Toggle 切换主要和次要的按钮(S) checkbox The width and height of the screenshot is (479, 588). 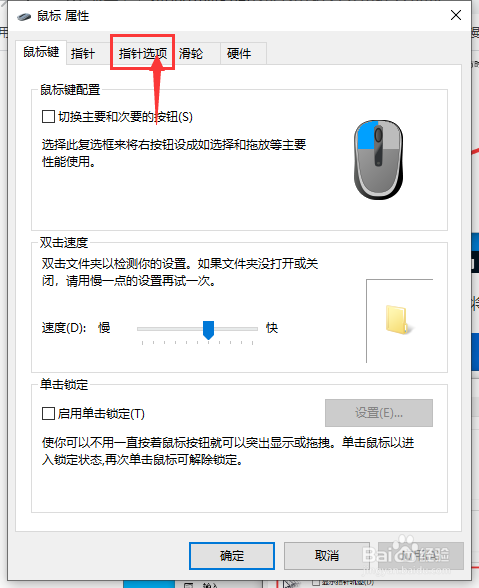pos(48,117)
